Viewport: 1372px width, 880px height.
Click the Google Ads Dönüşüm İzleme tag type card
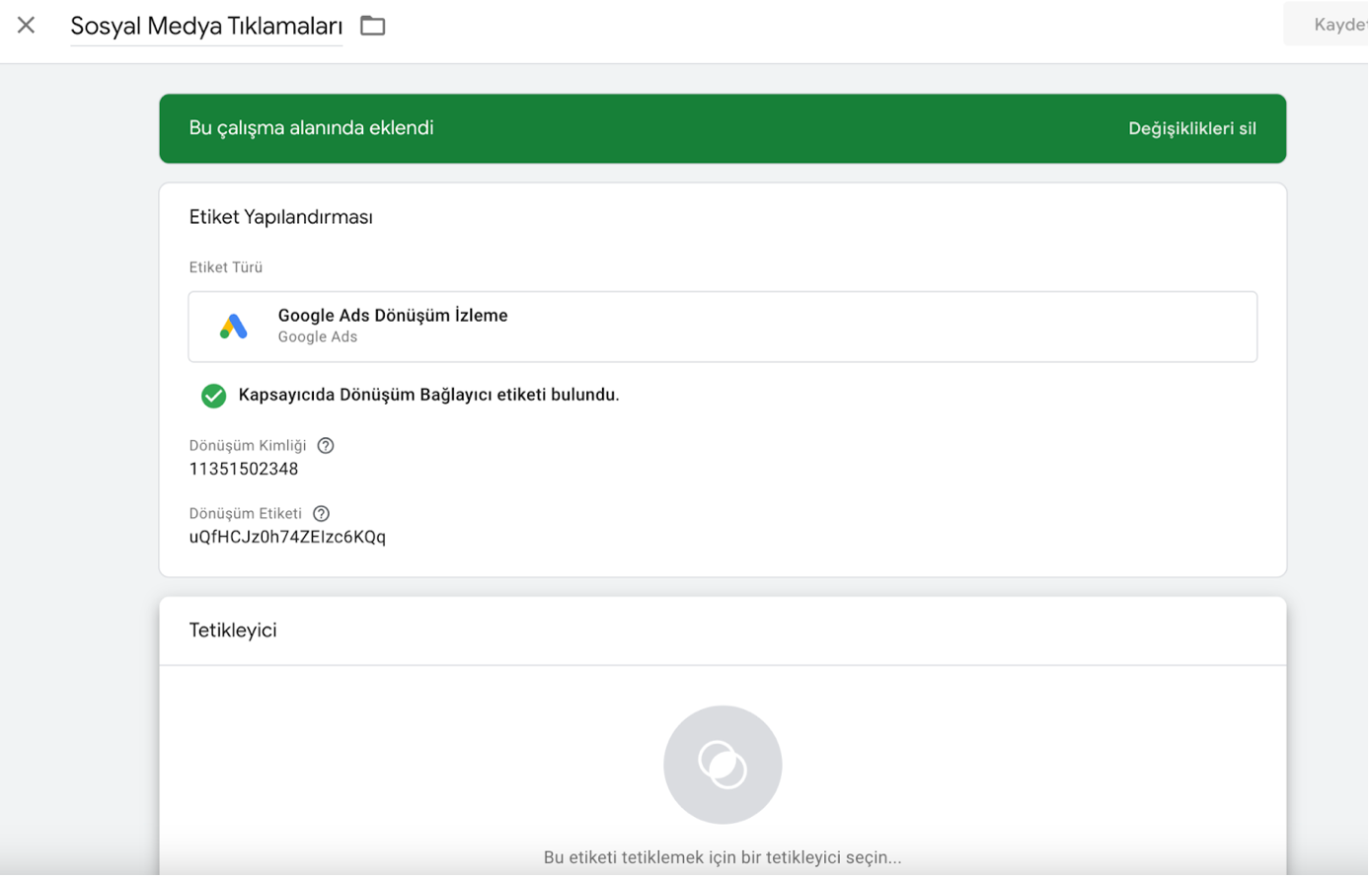pos(723,326)
